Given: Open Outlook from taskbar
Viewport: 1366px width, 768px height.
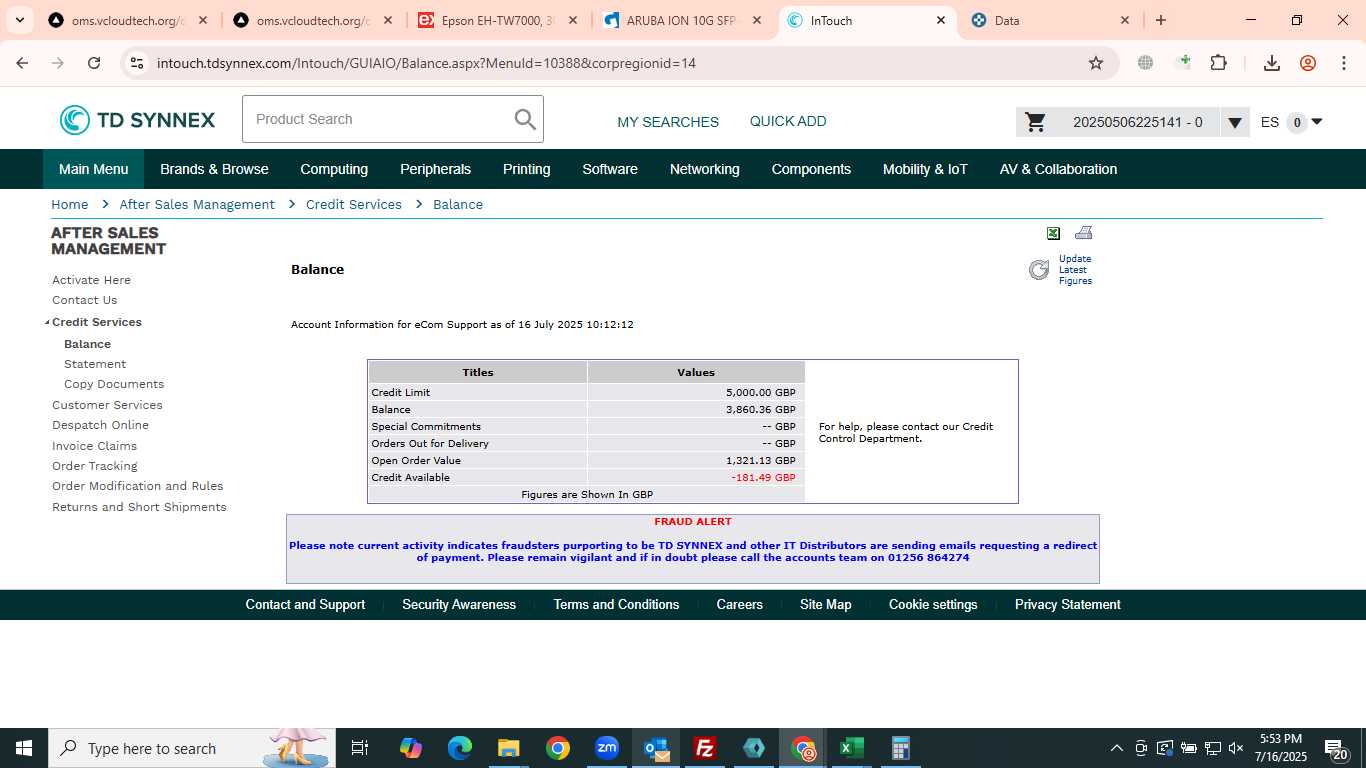Looking at the screenshot, I should [x=656, y=748].
